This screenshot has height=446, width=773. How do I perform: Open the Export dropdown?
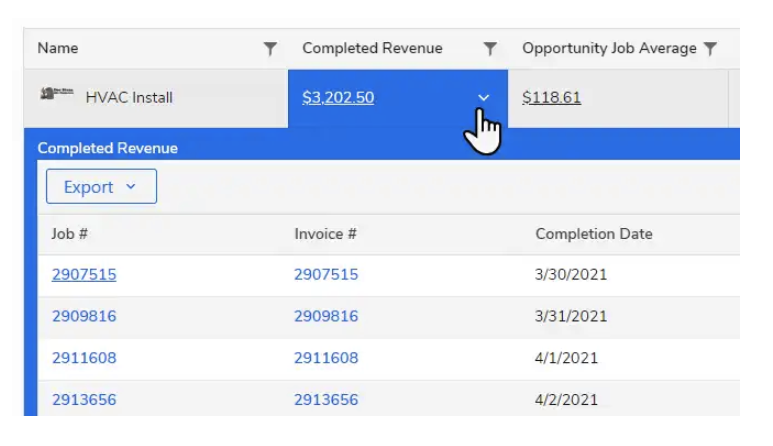[102, 187]
